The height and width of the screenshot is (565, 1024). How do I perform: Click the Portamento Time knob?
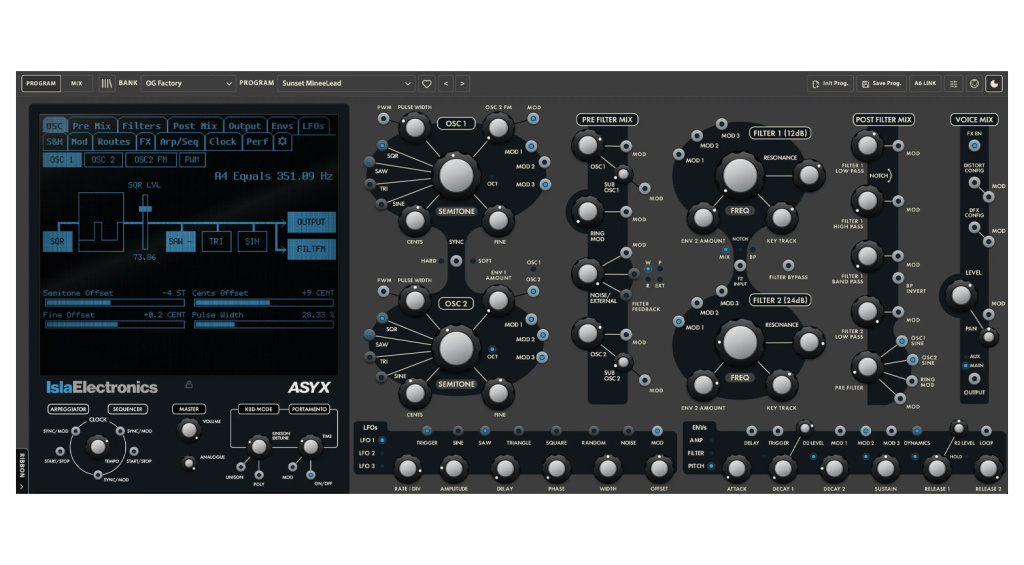point(310,447)
